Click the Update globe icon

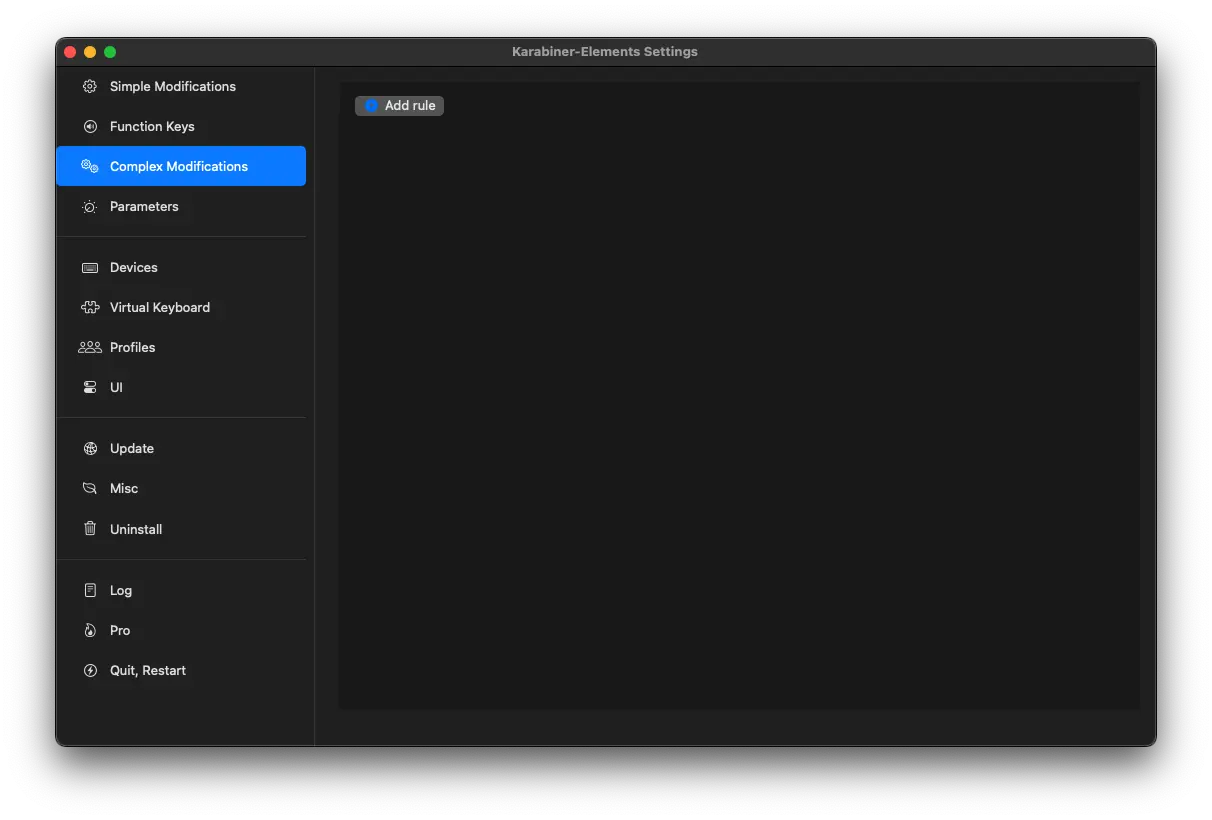point(90,448)
